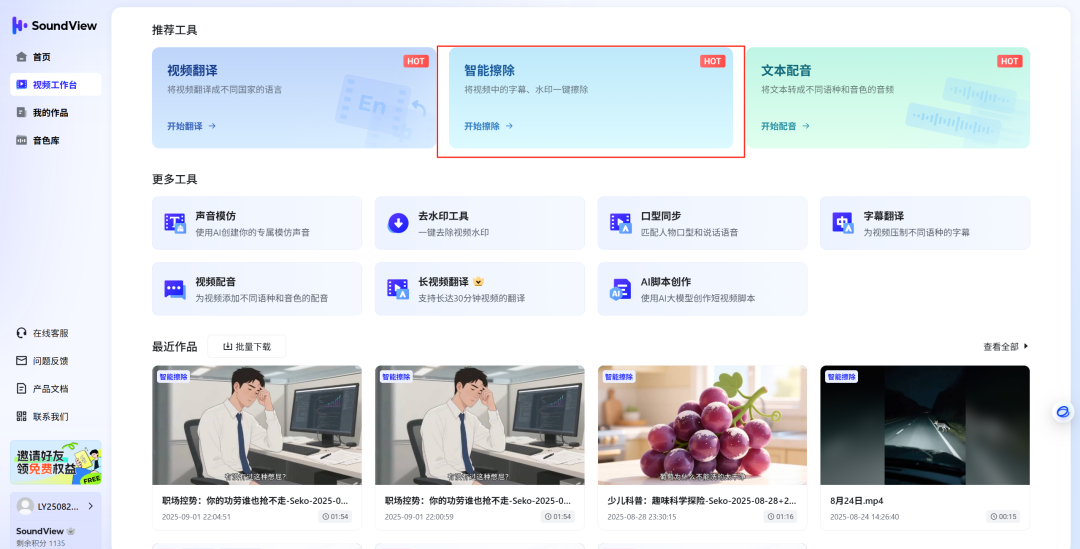Click 开始擦除 link
The height and width of the screenshot is (549, 1080).
pos(488,126)
